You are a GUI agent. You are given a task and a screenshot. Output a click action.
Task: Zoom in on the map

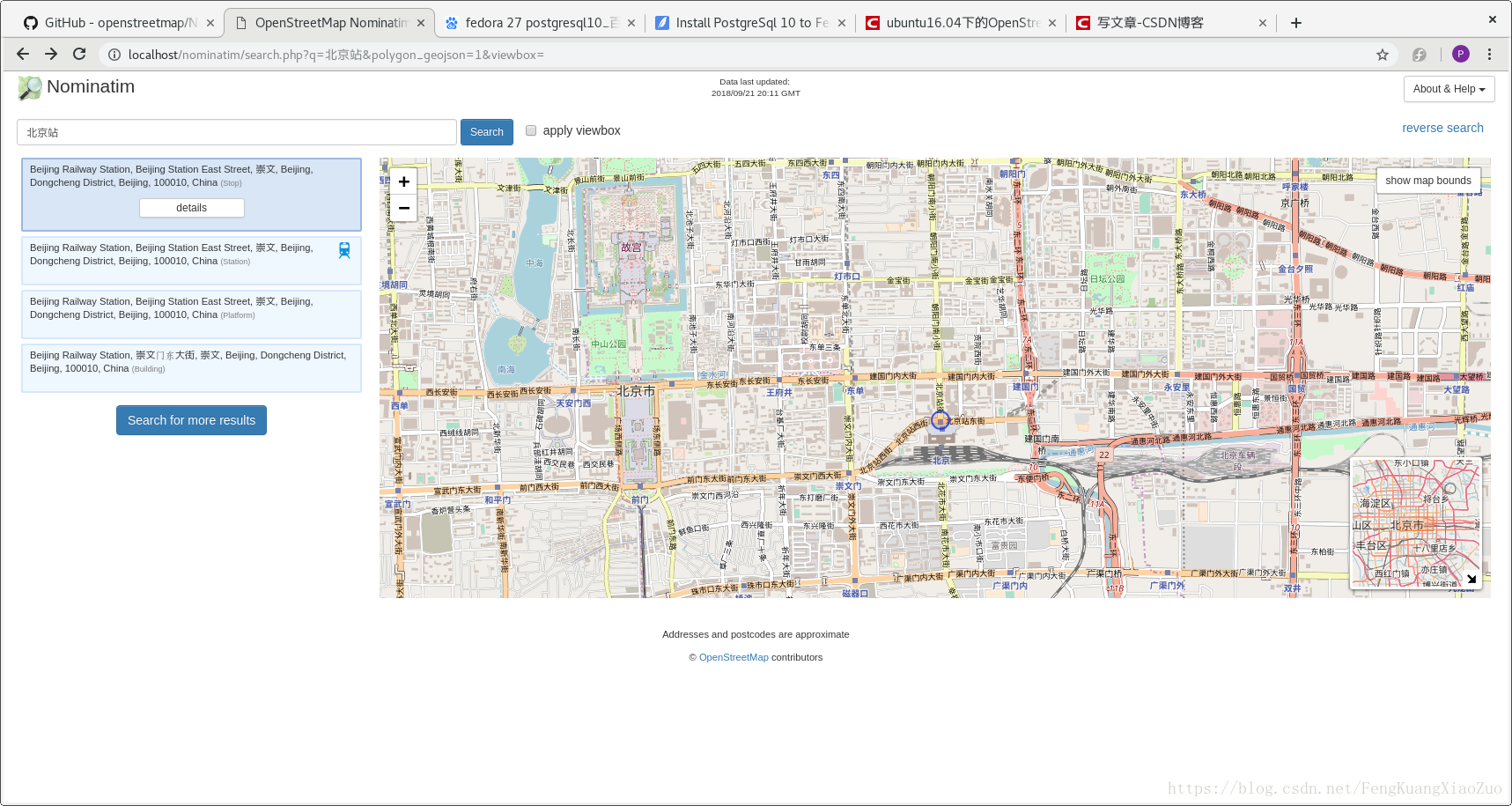pyautogui.click(x=403, y=181)
